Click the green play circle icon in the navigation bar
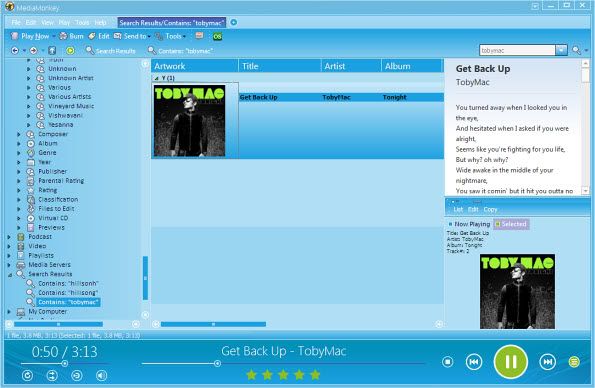The image size is (595, 388). pyautogui.click(x=70, y=50)
